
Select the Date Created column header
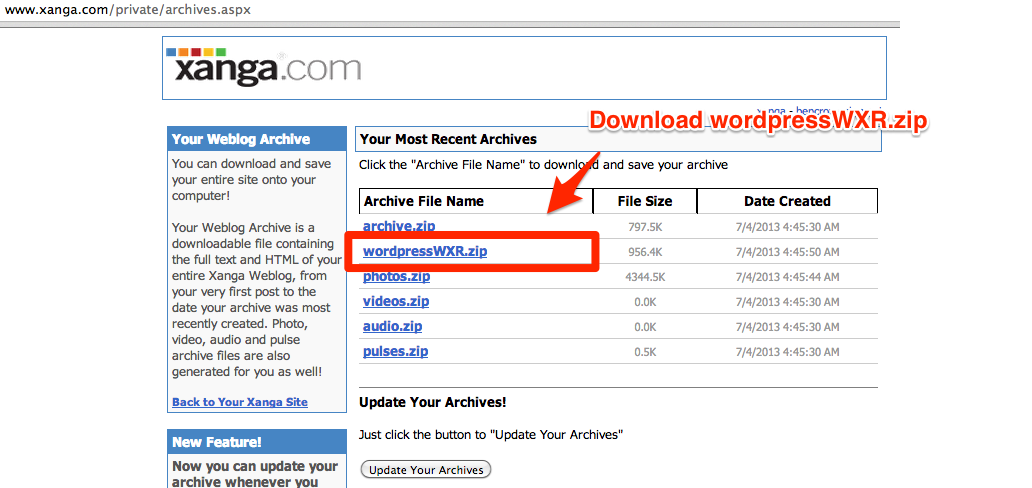pos(787,201)
